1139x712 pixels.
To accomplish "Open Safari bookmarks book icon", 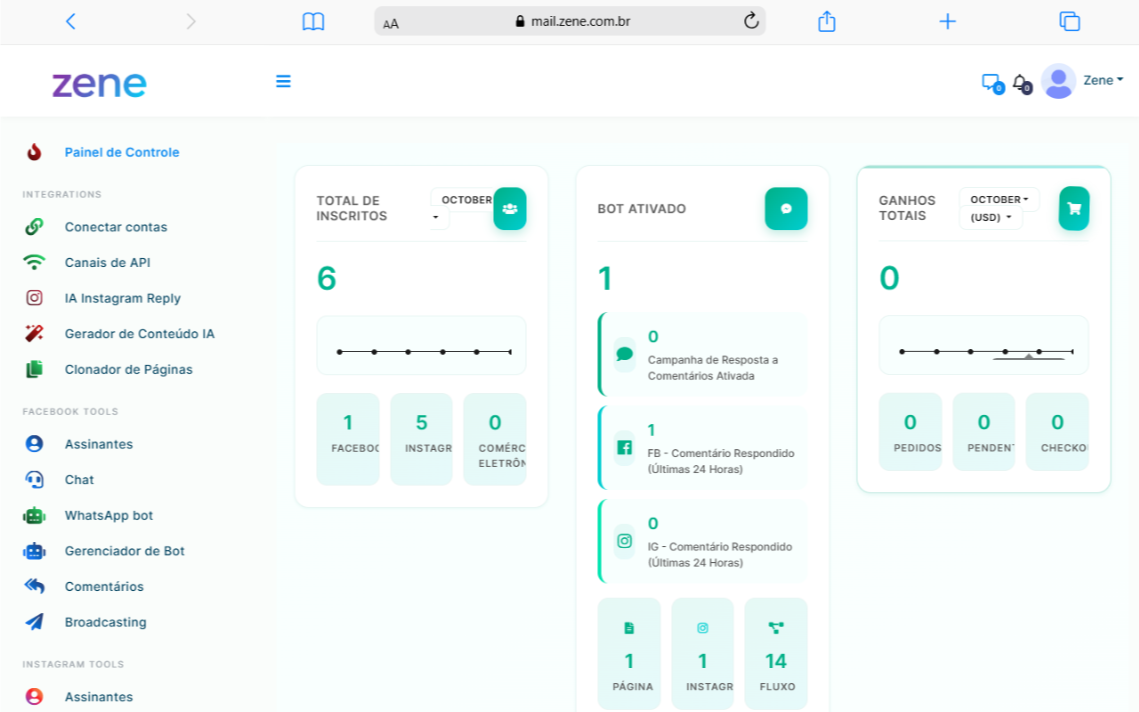I will [x=313, y=21].
